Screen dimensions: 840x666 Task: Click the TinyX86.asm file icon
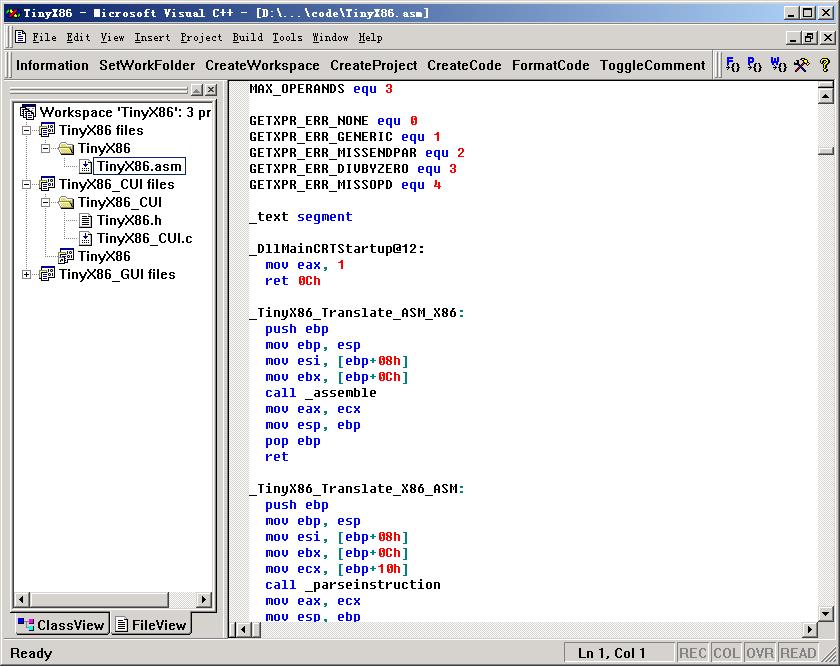[85, 167]
